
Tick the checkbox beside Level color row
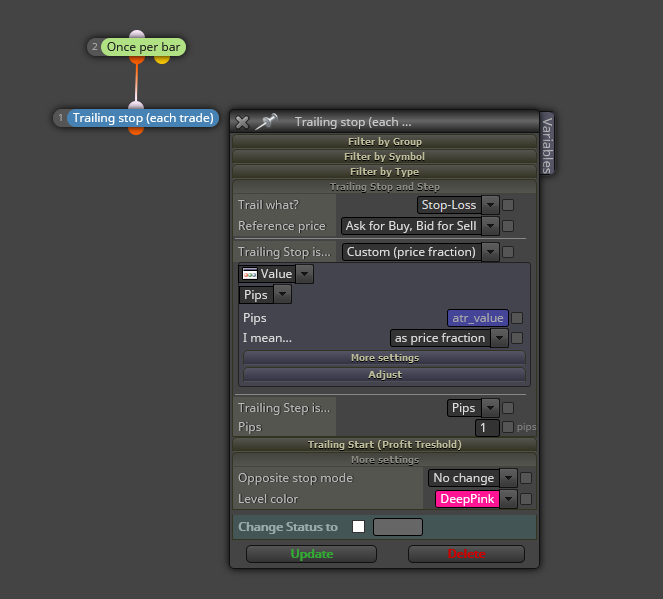pos(526,499)
